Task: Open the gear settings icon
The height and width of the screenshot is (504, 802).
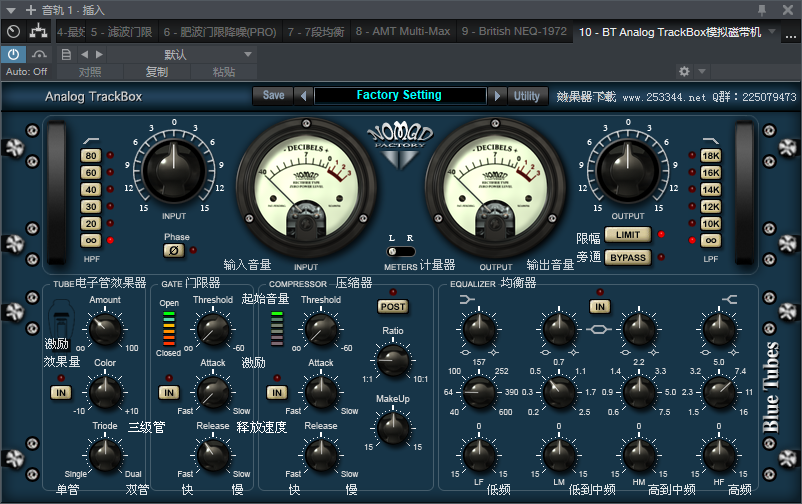Action: click(684, 71)
